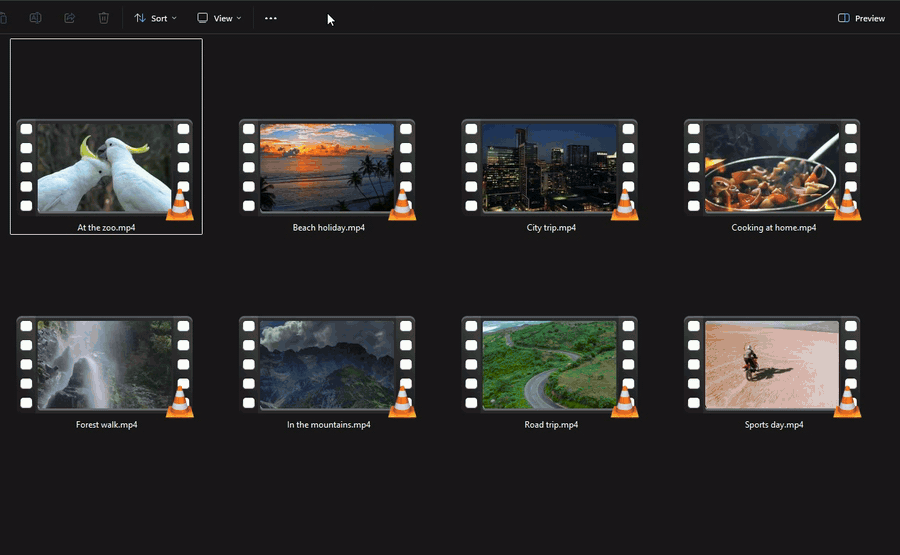
Task: Click VLC cone badge on At the zoo.mp4
Action: click(180, 205)
